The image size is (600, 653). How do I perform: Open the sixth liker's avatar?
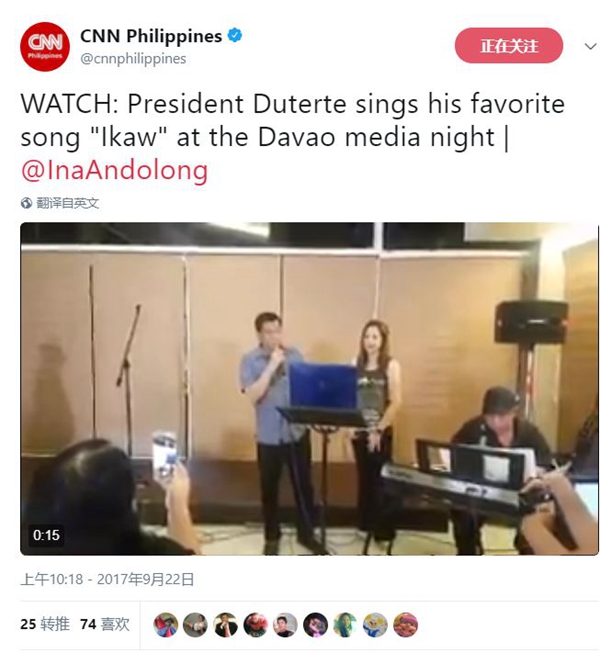pyautogui.click(x=315, y=625)
